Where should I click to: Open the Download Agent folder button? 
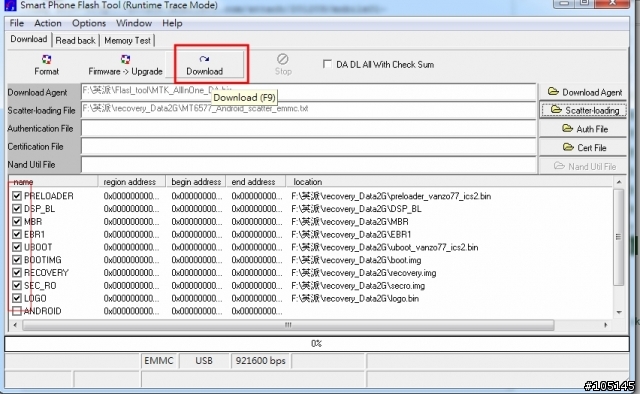point(584,92)
